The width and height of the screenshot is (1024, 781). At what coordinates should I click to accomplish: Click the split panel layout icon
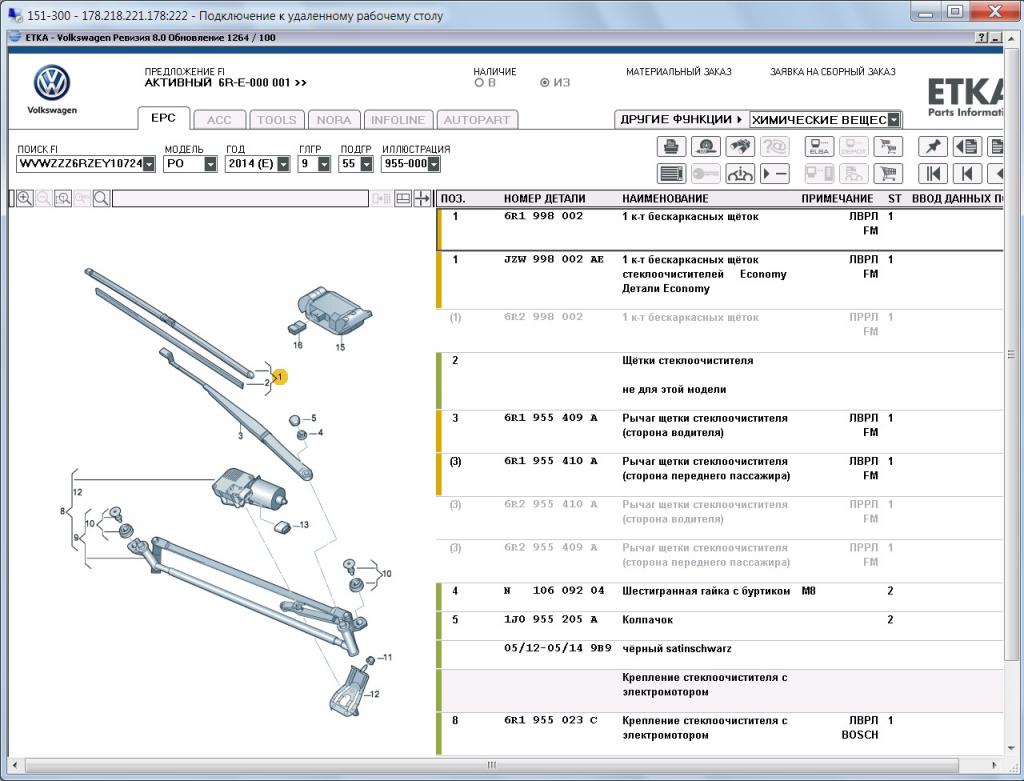[x=404, y=199]
